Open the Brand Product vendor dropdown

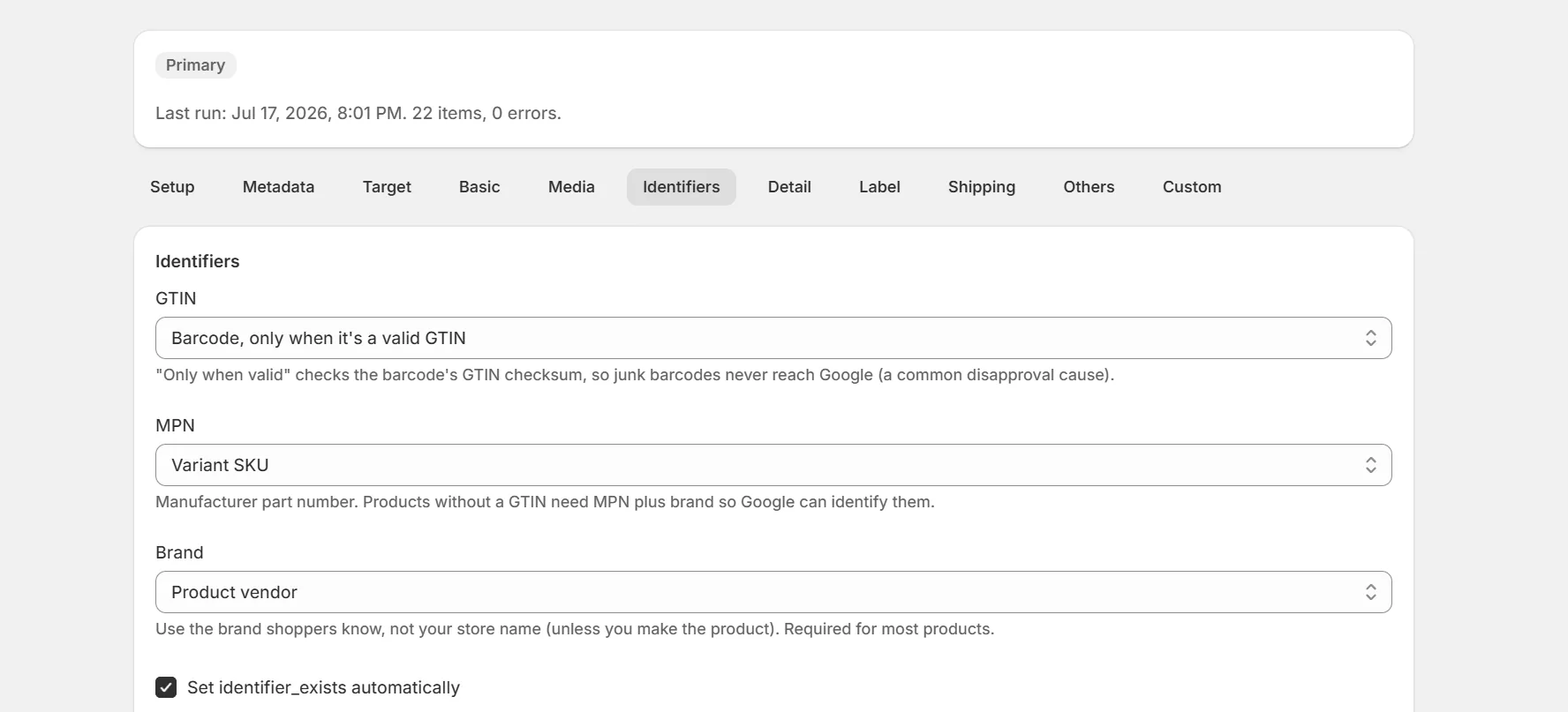click(773, 592)
